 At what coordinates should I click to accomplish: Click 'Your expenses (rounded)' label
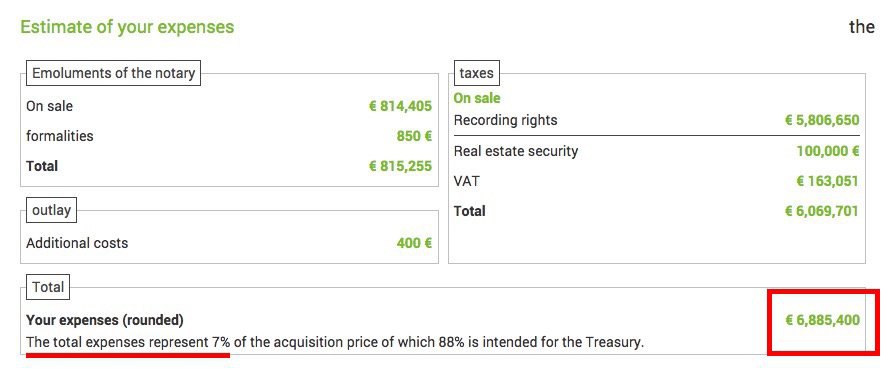[x=105, y=321]
